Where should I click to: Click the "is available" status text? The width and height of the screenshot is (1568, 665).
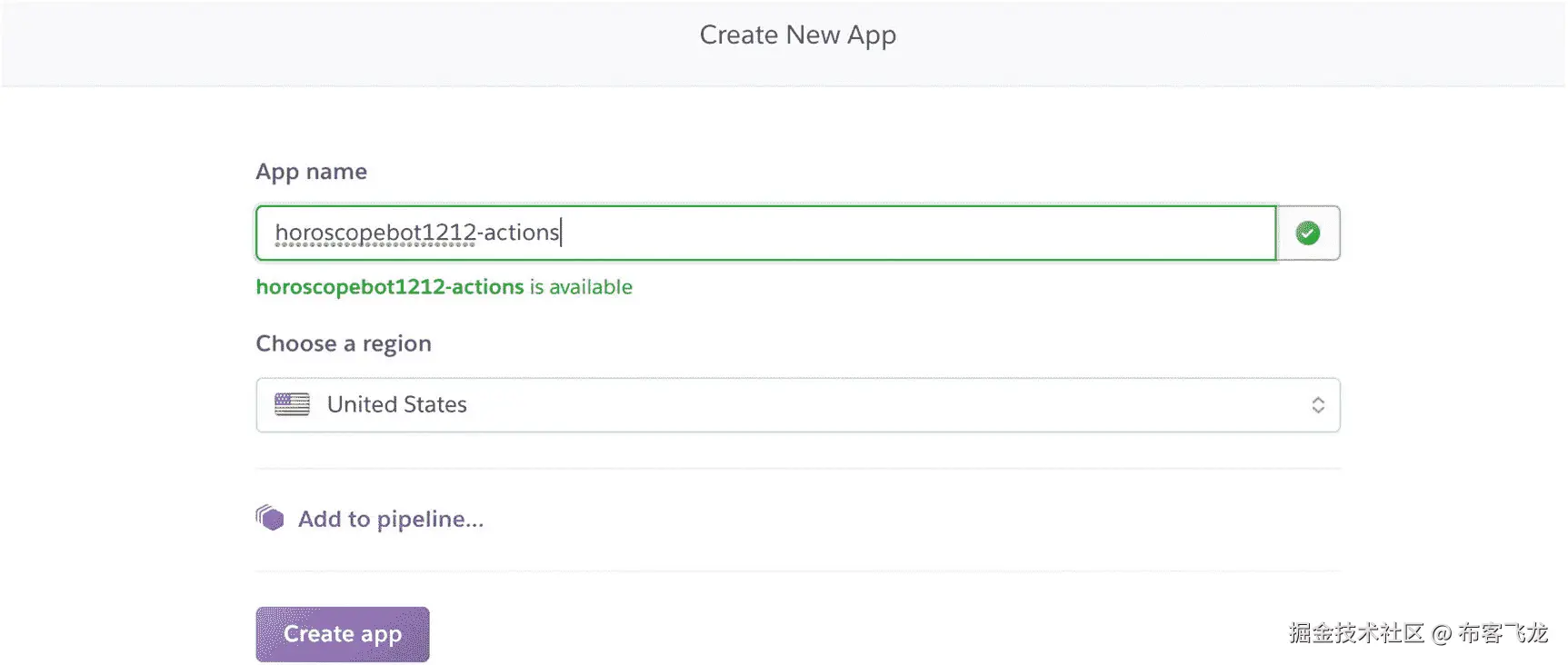click(582, 287)
